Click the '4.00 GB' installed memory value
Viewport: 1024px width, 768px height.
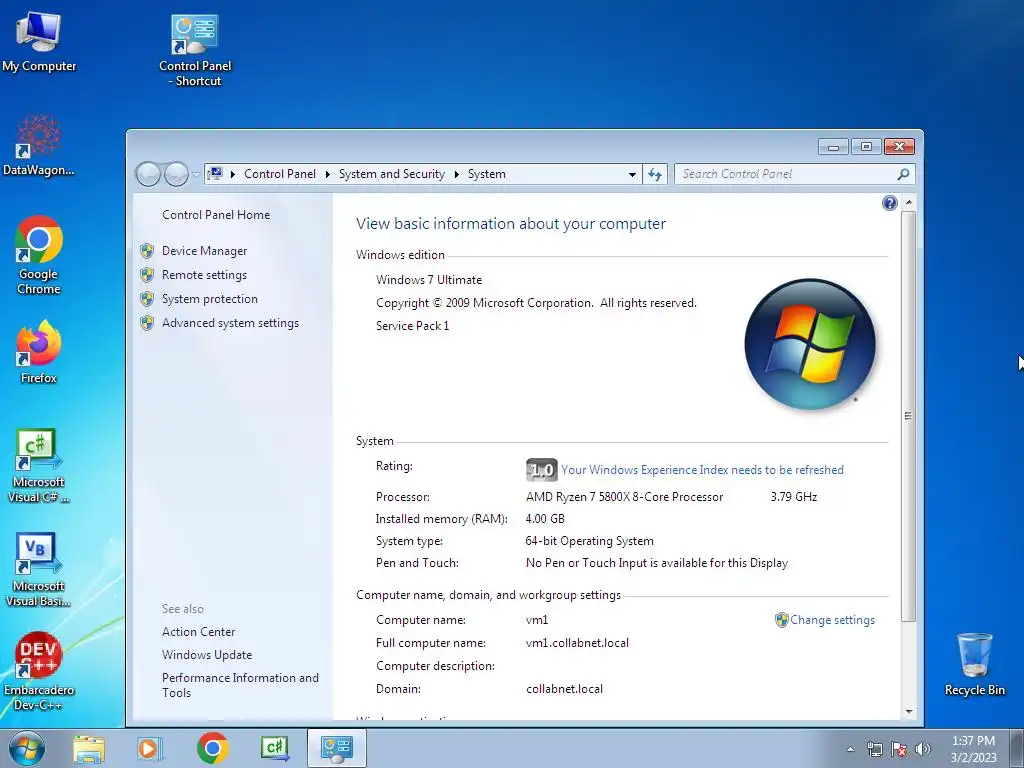coord(545,519)
